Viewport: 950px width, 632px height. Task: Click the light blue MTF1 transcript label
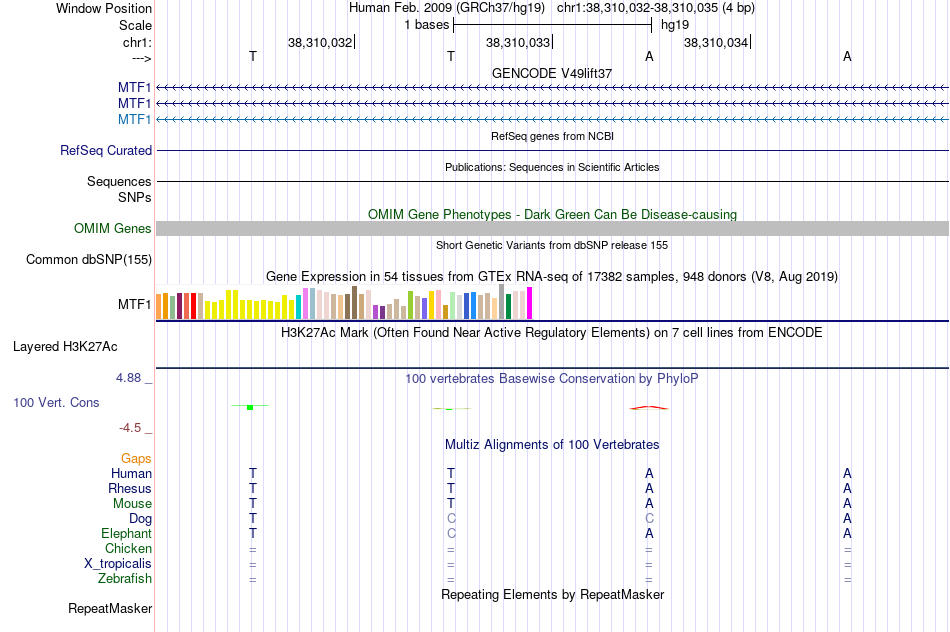point(135,119)
